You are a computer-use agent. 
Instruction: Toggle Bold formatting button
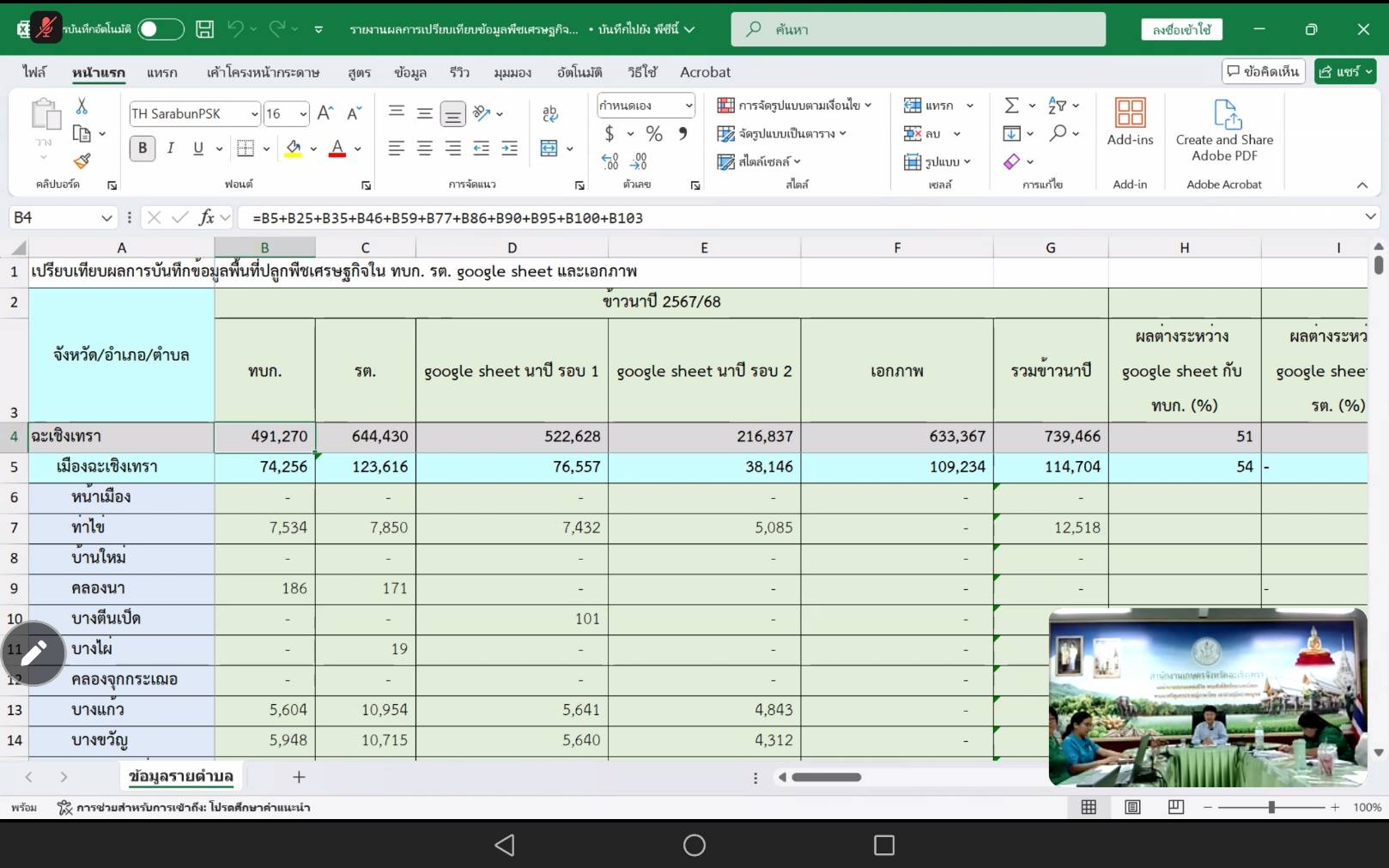143,149
